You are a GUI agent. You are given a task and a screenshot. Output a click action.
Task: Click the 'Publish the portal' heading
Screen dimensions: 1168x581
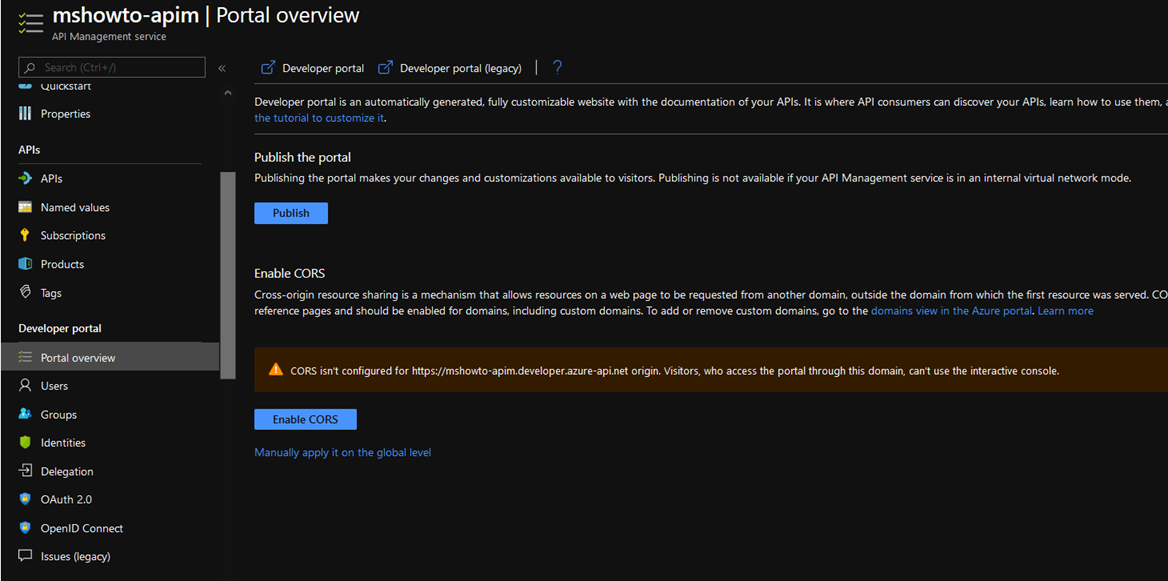(302, 157)
